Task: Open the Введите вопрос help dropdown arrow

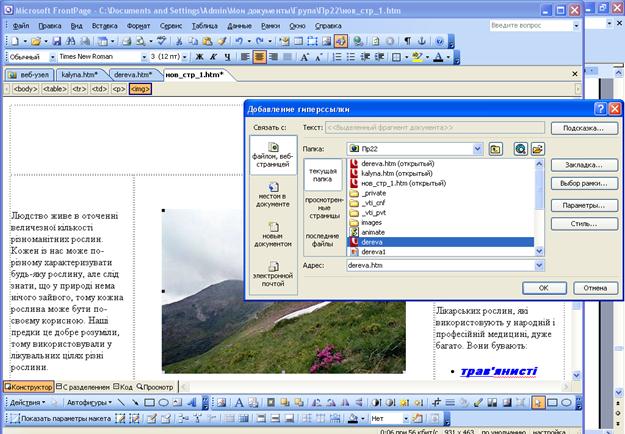Action: tap(576, 26)
